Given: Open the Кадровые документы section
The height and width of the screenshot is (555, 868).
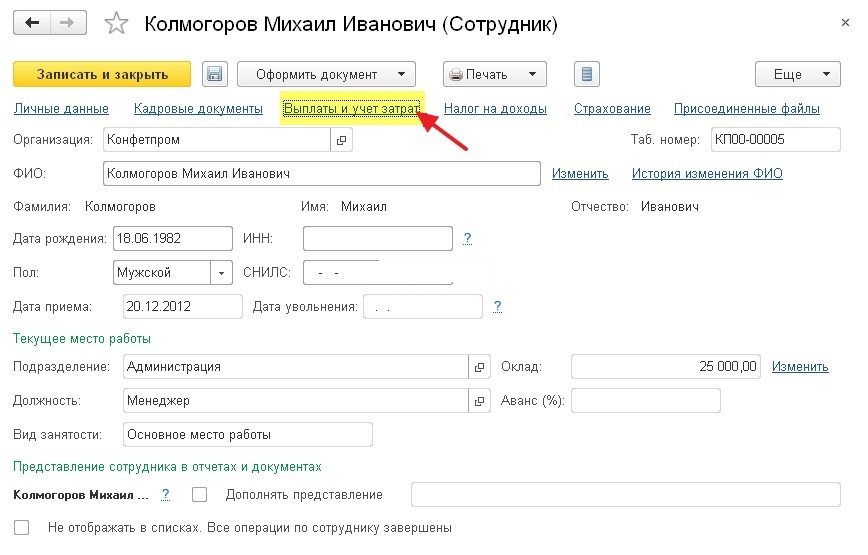Looking at the screenshot, I should coord(198,109).
